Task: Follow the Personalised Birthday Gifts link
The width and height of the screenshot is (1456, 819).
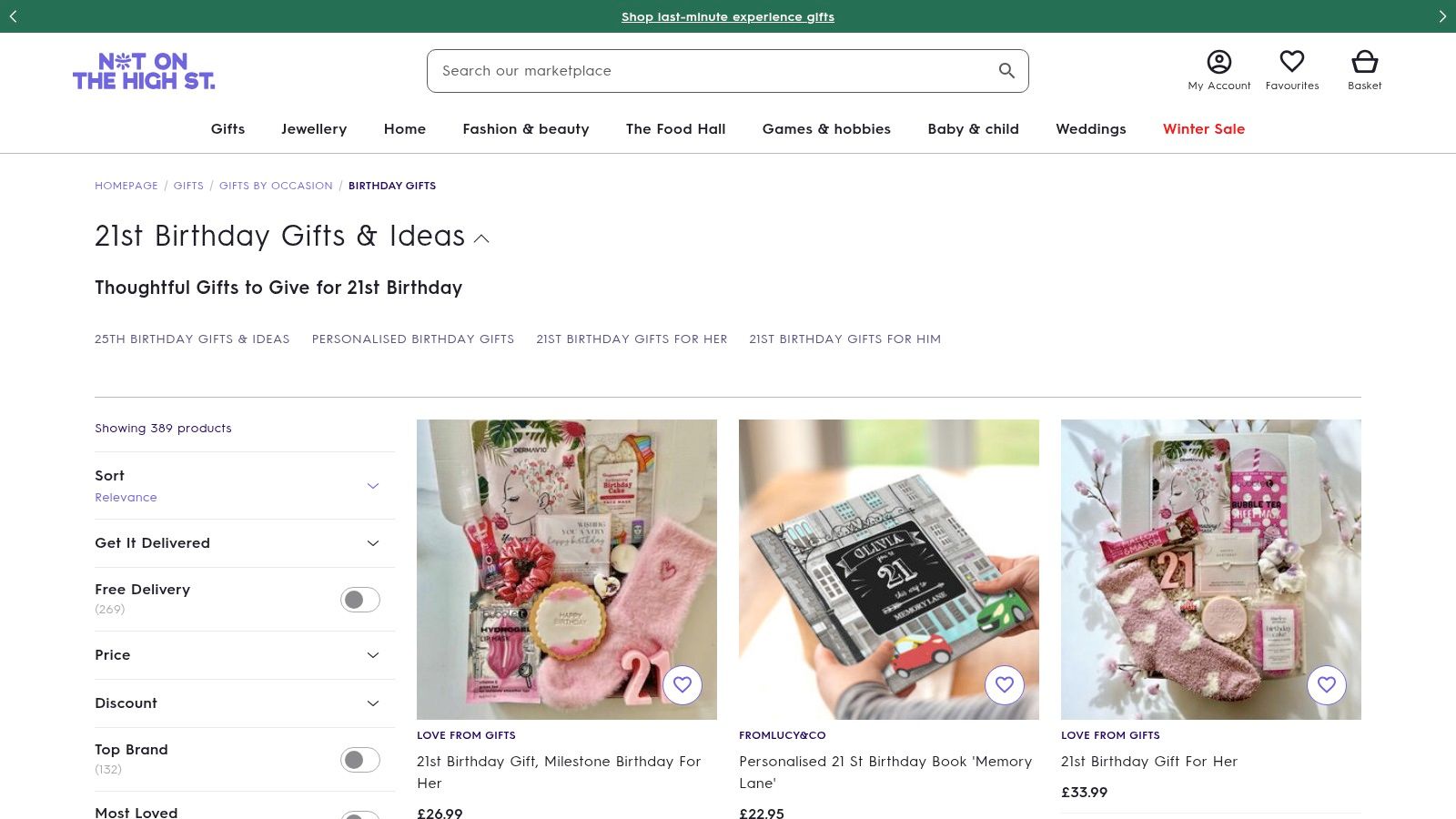Action: [x=413, y=339]
